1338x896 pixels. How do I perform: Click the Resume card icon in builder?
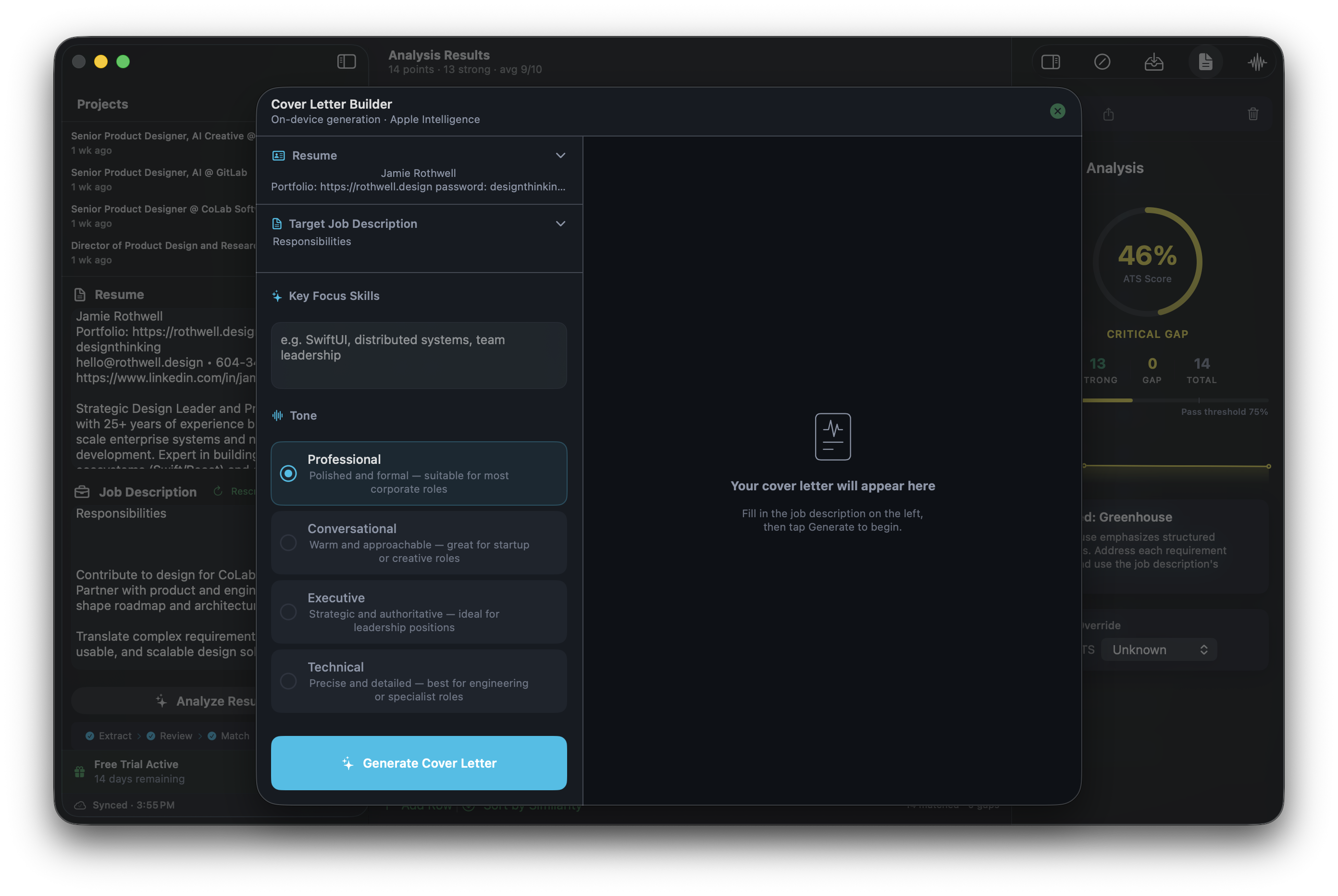click(x=278, y=155)
